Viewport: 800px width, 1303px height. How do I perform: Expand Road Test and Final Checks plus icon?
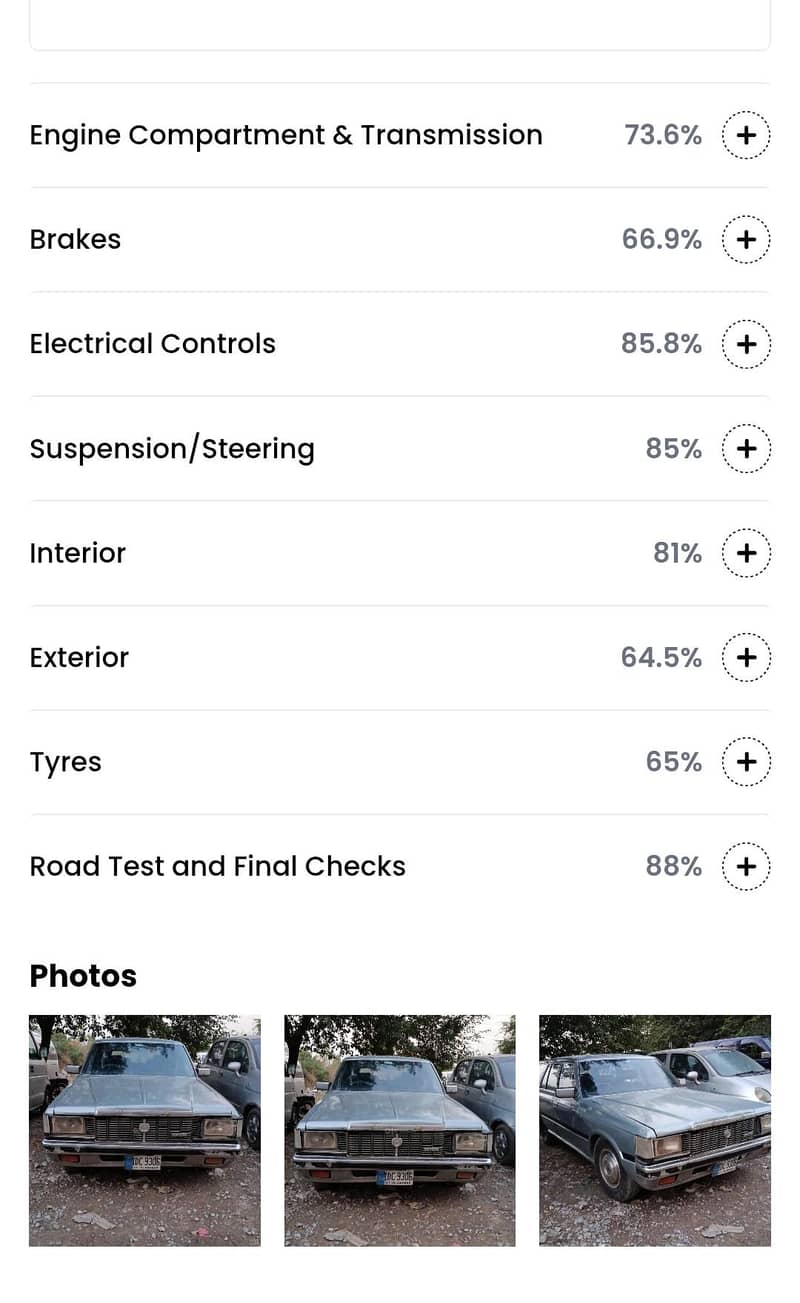(746, 866)
